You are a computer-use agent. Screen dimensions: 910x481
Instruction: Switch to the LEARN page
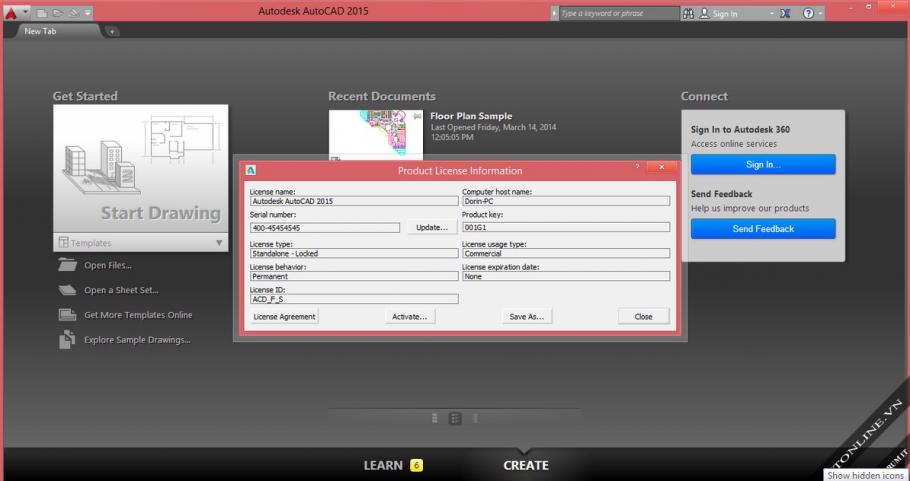pyautogui.click(x=383, y=465)
